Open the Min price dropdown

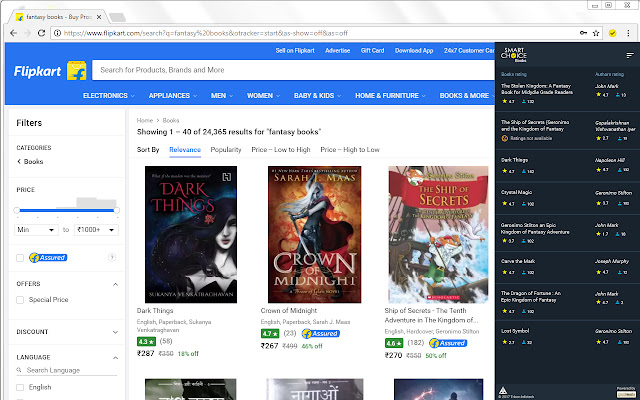[x=36, y=229]
